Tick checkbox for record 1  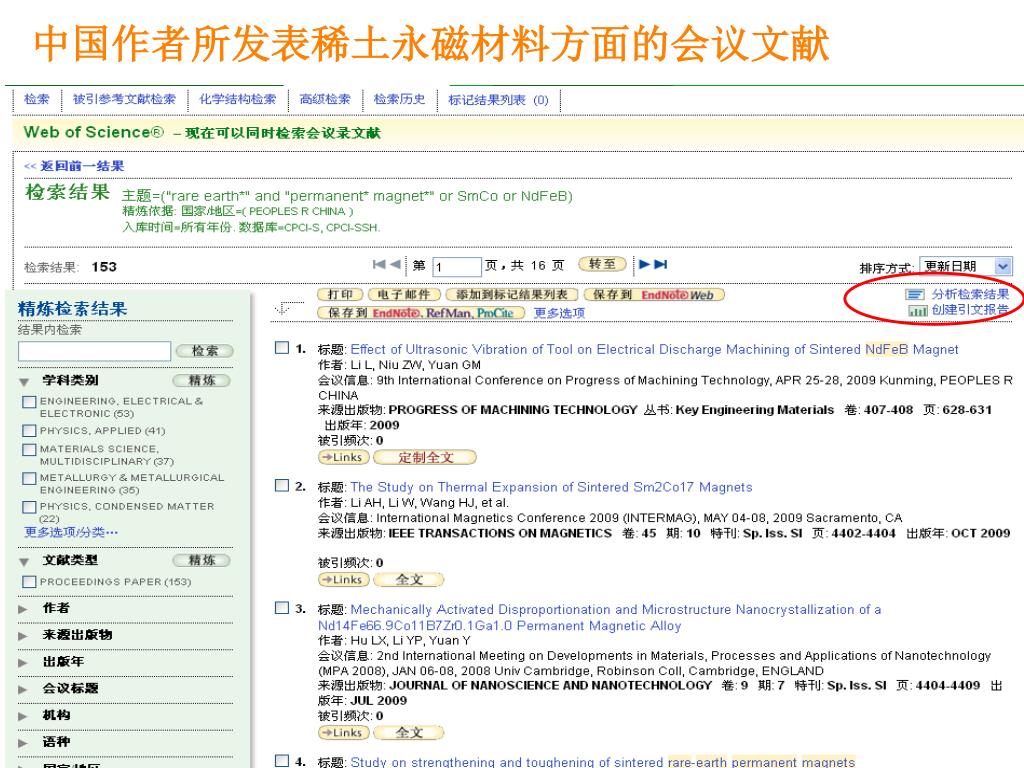pyautogui.click(x=281, y=347)
